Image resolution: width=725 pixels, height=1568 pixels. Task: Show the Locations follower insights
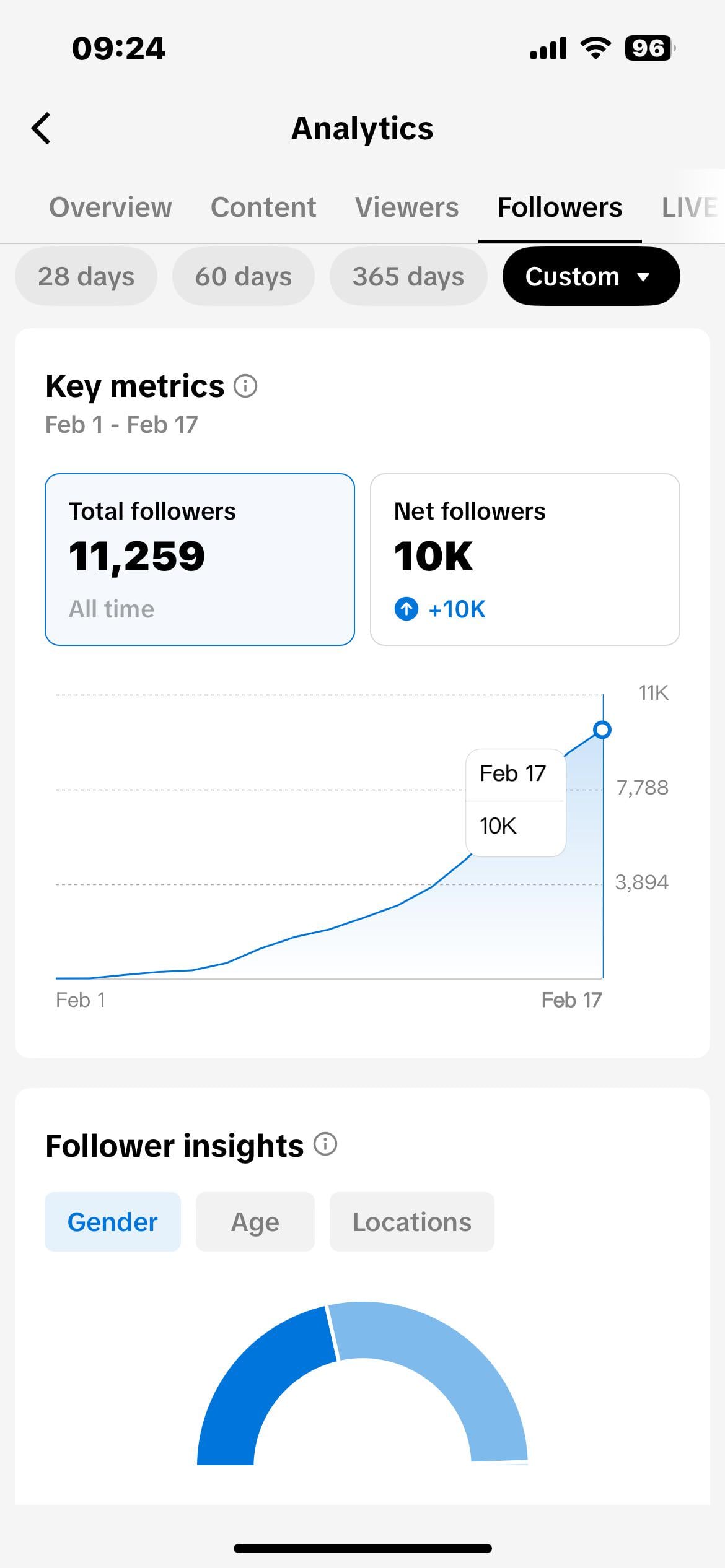coord(412,1222)
